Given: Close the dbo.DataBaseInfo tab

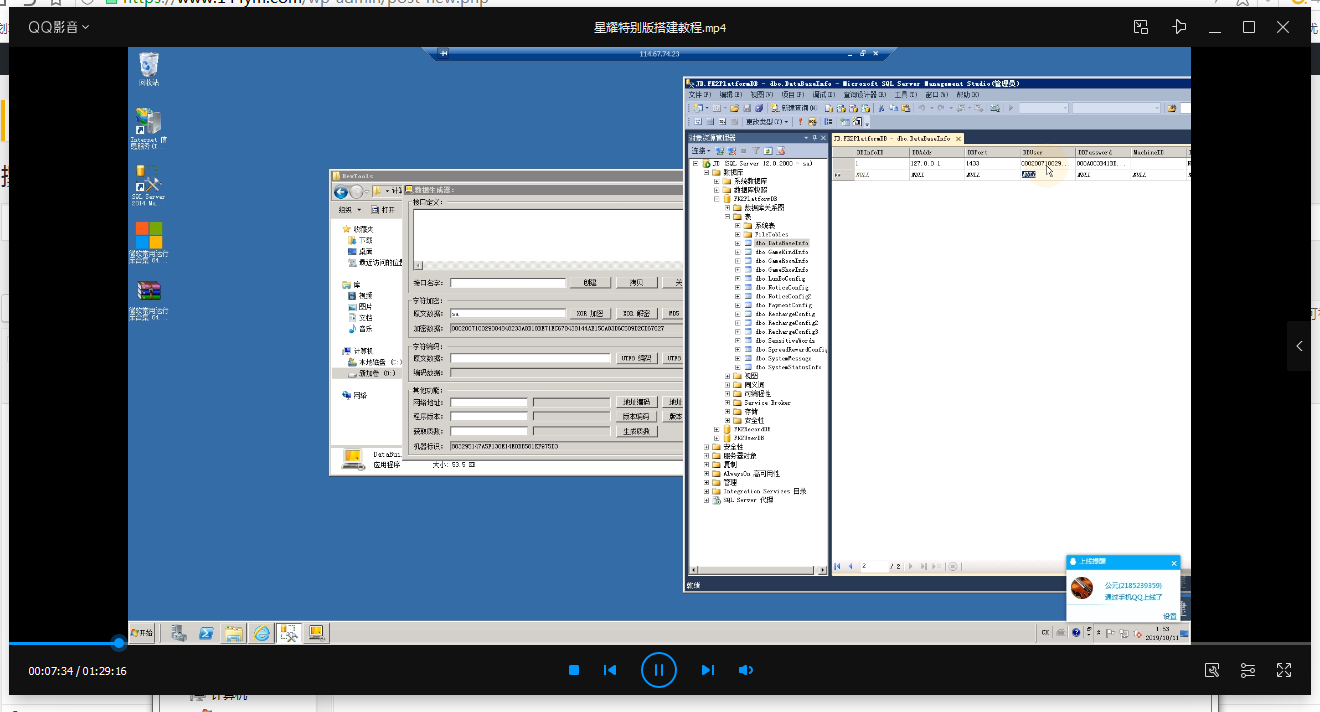Looking at the screenshot, I should [x=958, y=138].
